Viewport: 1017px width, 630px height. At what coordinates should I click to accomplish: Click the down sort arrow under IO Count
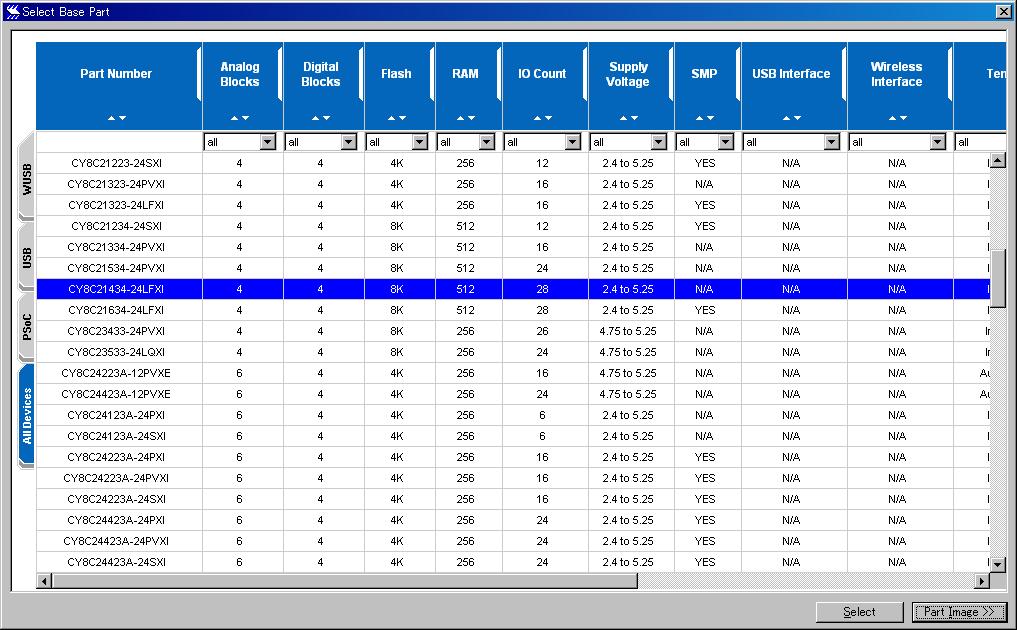548,118
